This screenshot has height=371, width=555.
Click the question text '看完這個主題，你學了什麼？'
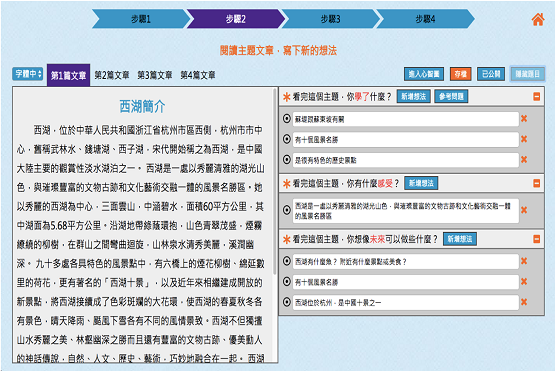342,97
